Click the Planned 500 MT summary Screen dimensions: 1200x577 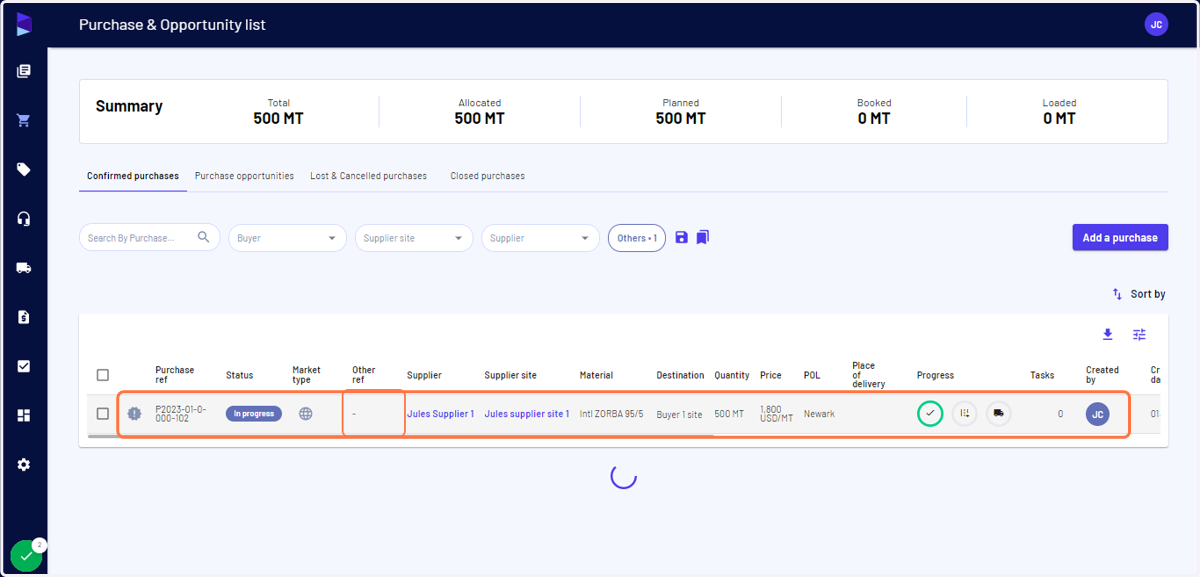(x=681, y=112)
